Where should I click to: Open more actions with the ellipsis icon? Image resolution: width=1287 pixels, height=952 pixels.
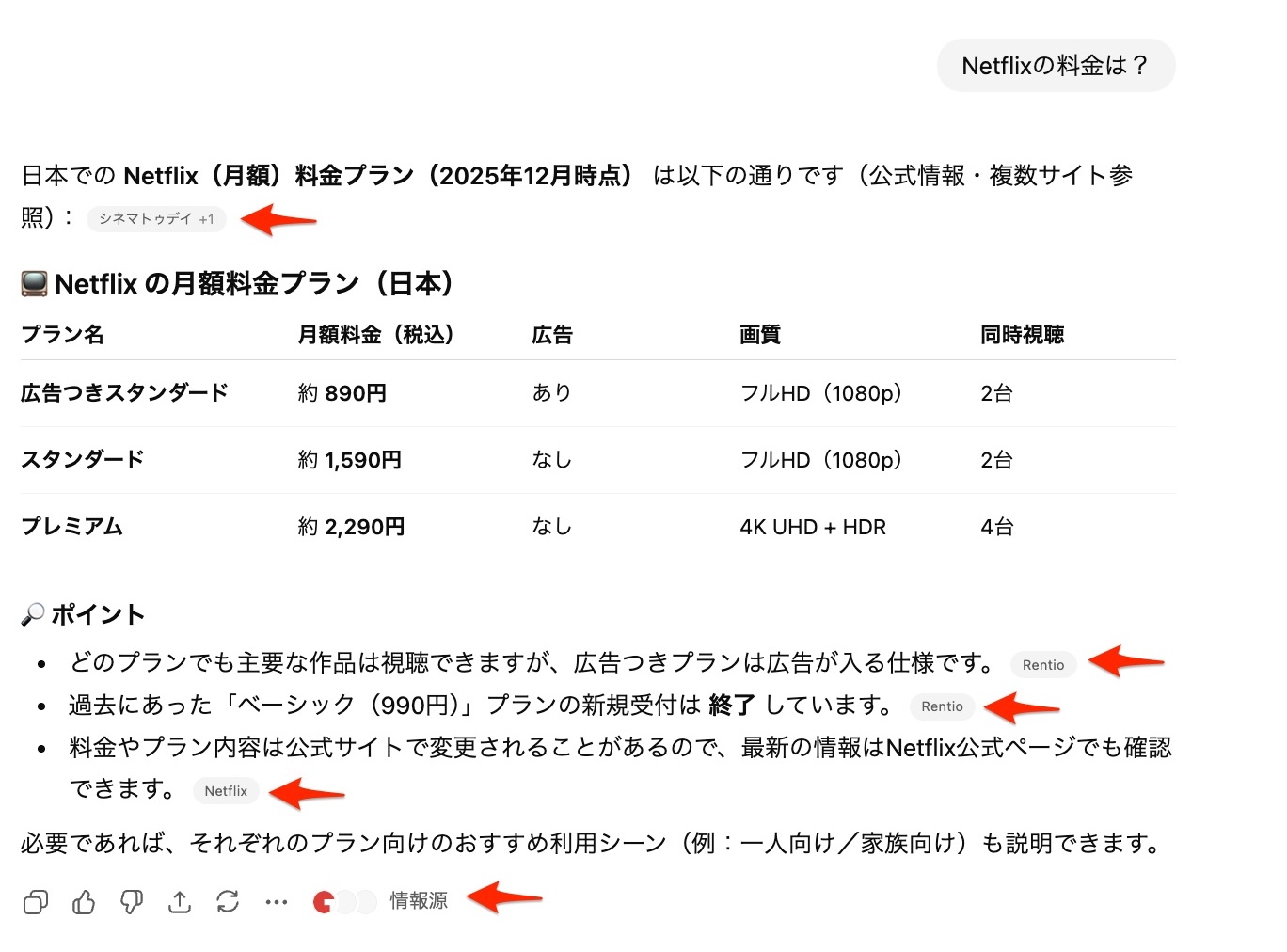[x=276, y=902]
